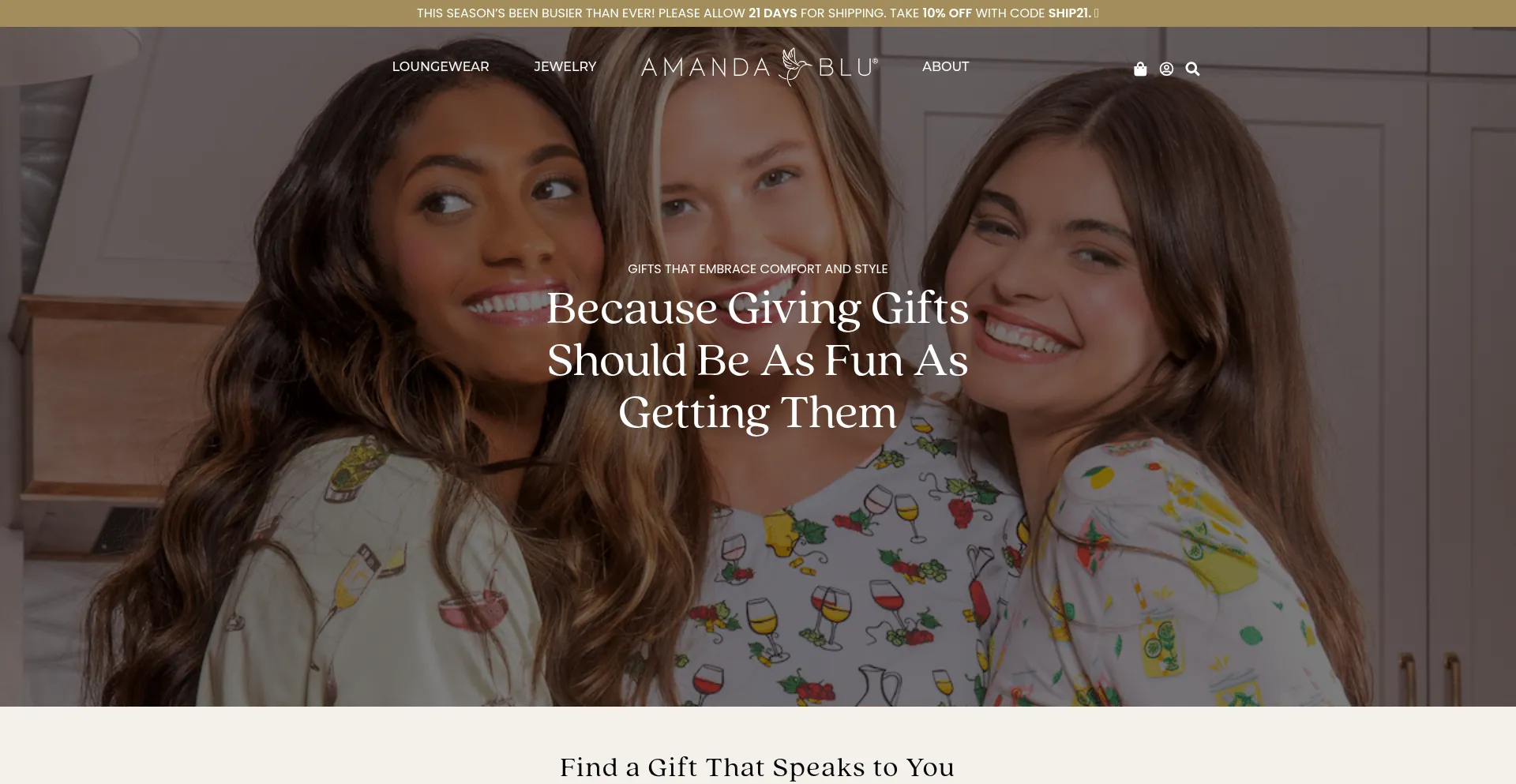Click the hero headline about giving gifts

tap(758, 360)
